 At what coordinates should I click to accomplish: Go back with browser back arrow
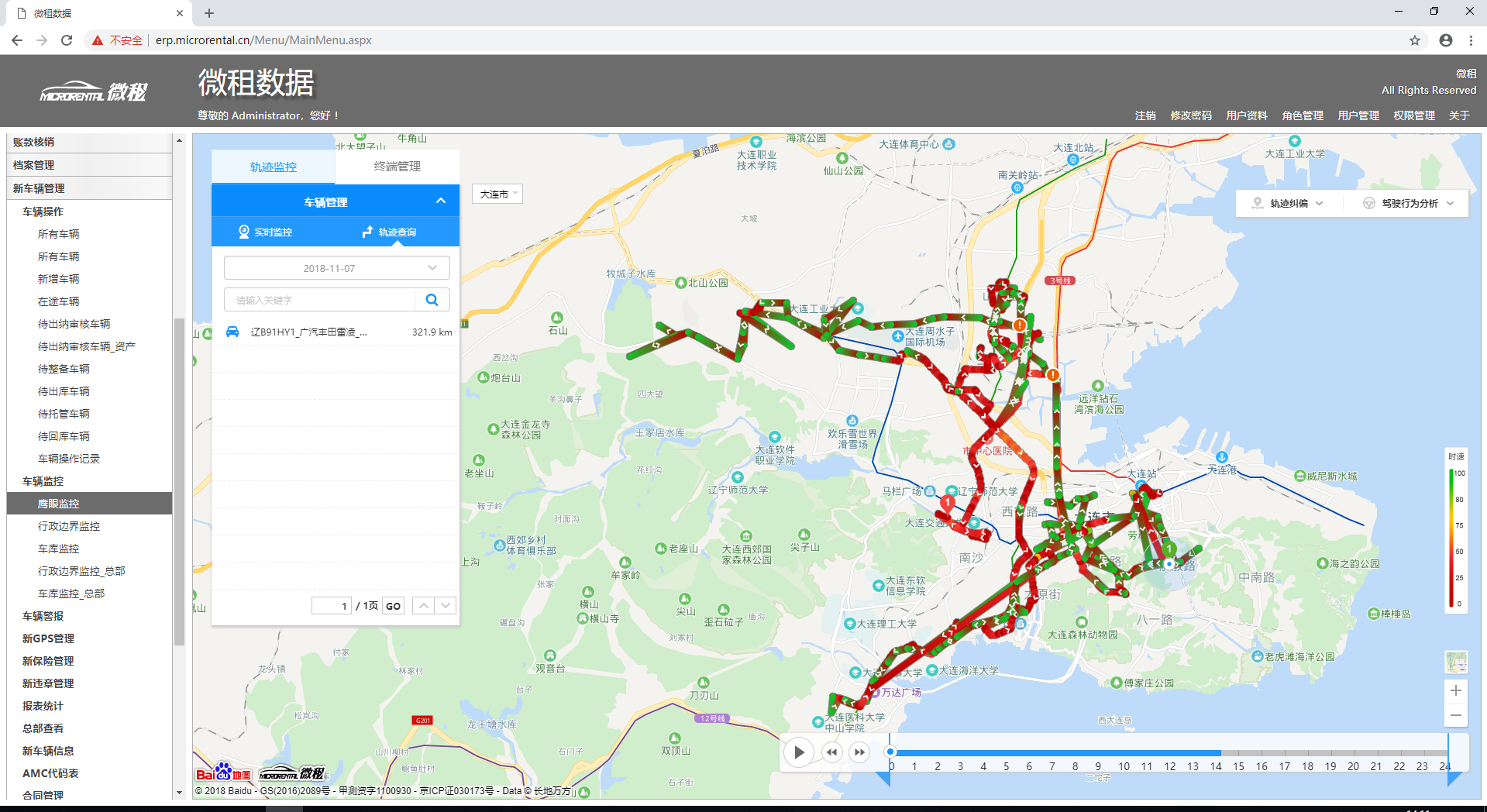17,40
